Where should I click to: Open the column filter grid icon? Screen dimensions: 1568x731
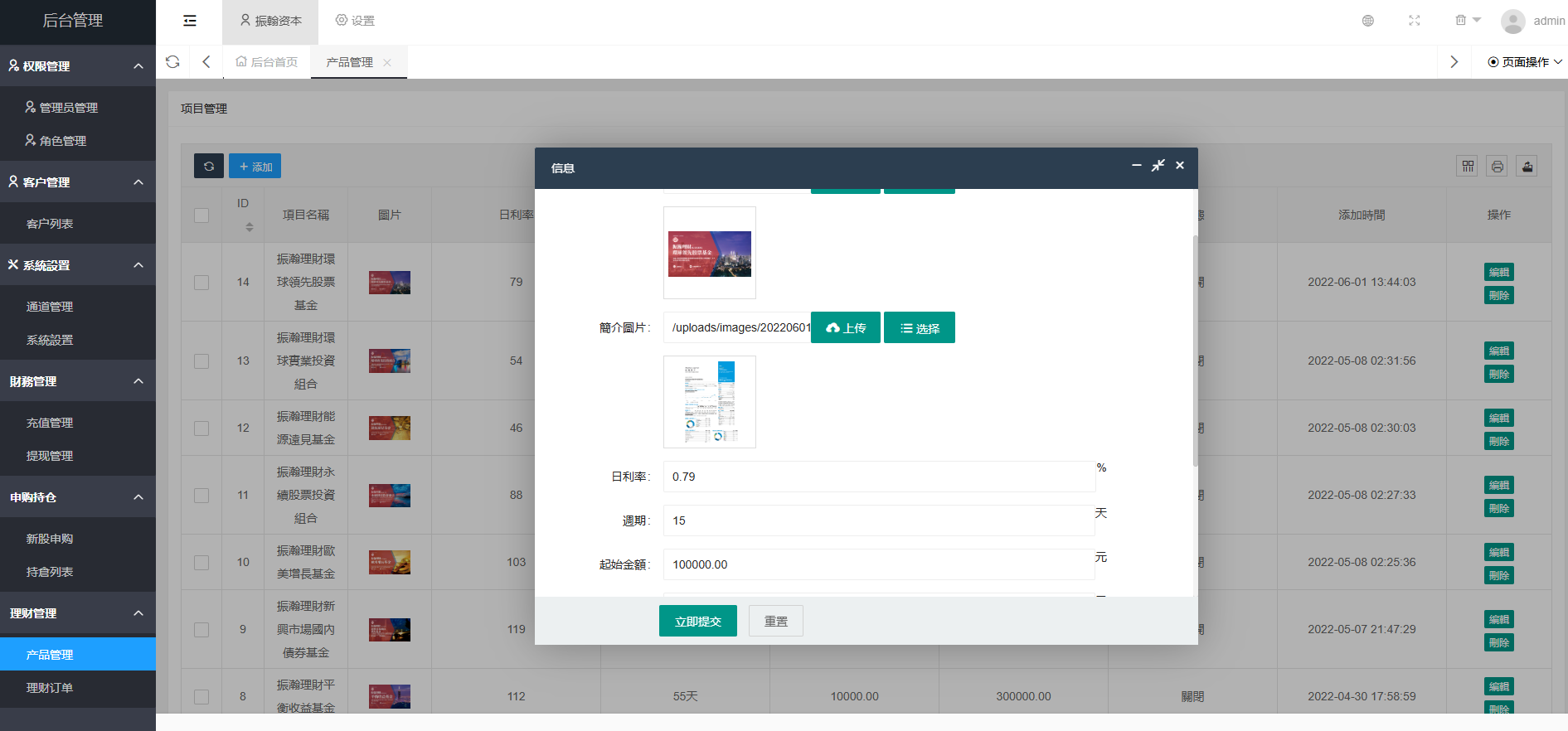1468,167
